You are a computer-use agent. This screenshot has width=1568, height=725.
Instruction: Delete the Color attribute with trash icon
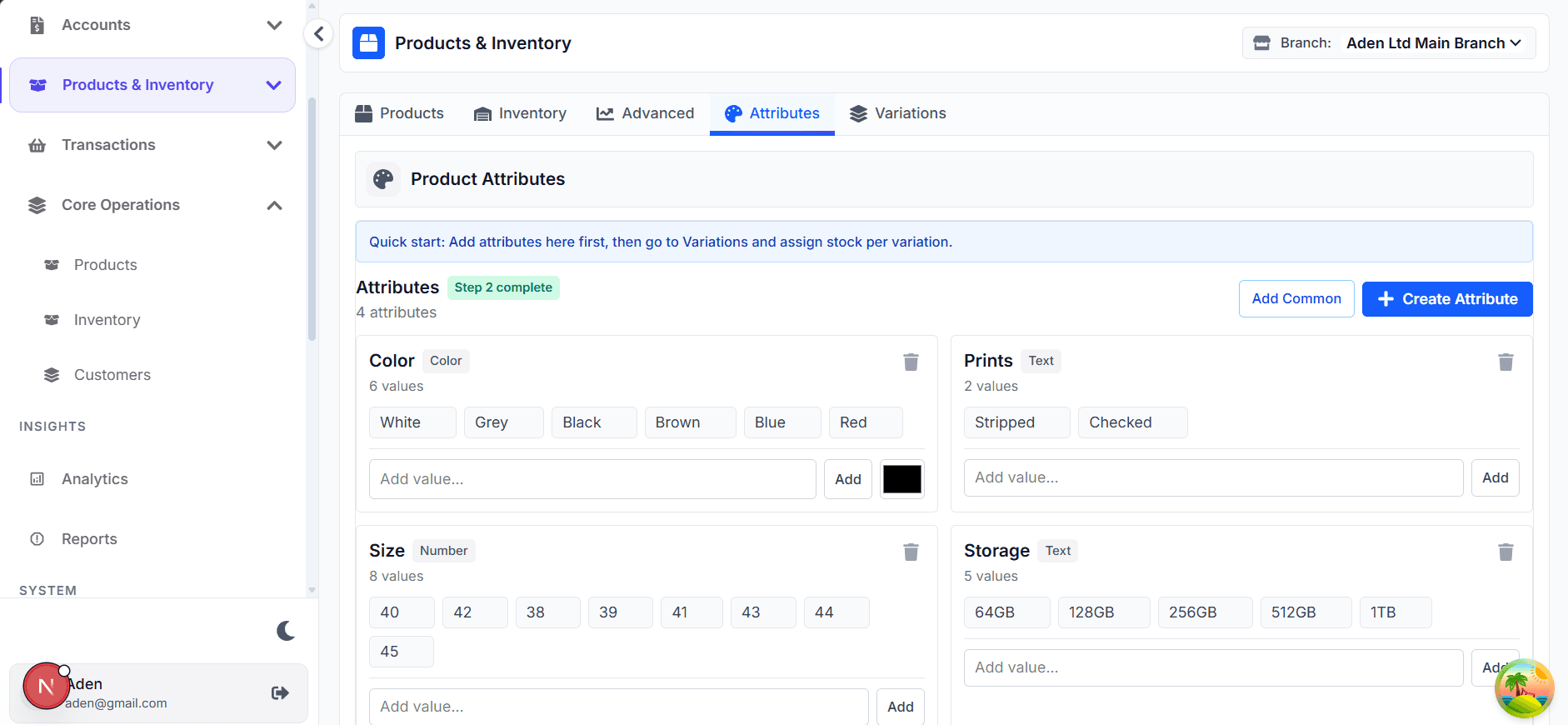click(x=911, y=362)
